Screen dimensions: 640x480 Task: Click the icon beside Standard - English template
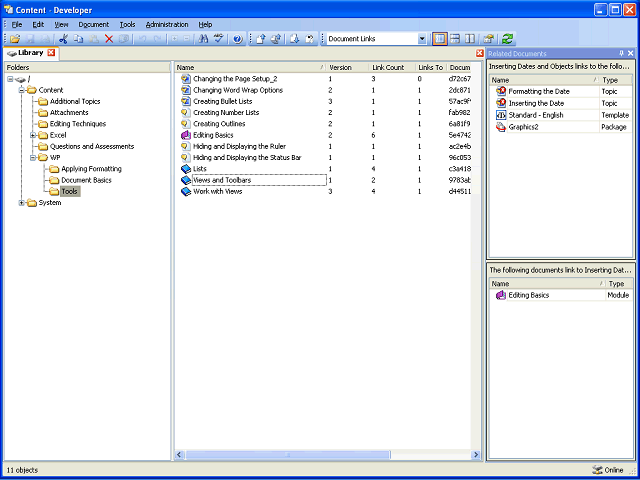tap(501, 115)
